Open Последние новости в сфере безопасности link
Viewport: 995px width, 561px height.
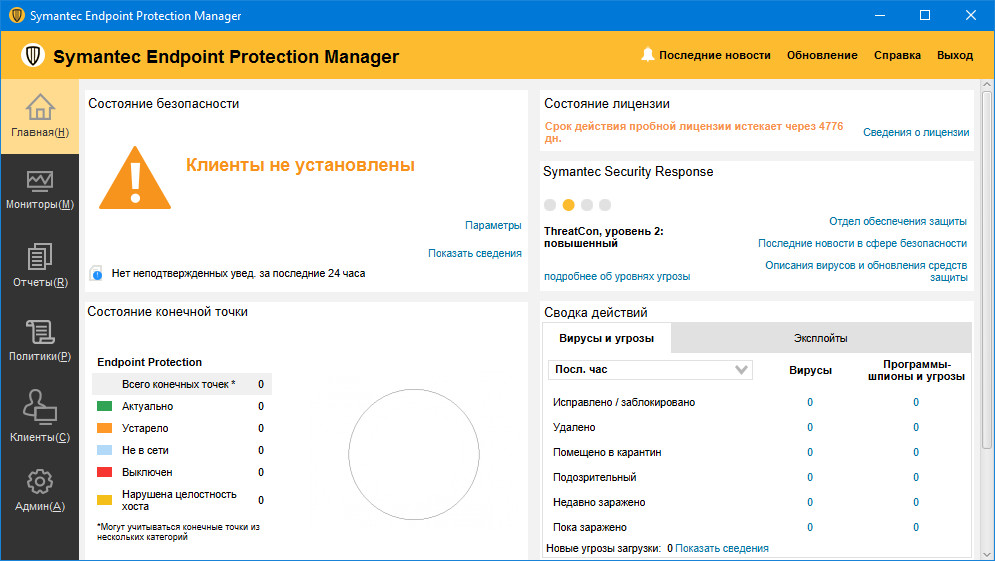click(862, 243)
